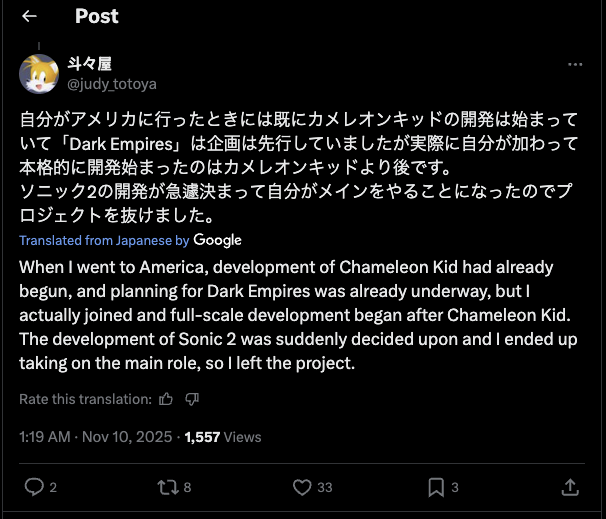Open the post timestamp link

[x=95, y=436]
